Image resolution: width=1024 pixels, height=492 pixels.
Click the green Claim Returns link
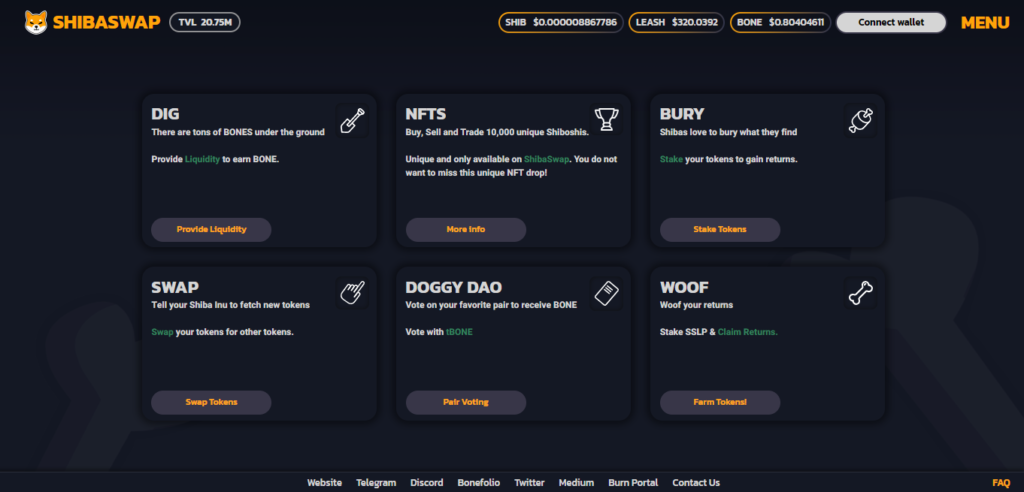pos(748,332)
